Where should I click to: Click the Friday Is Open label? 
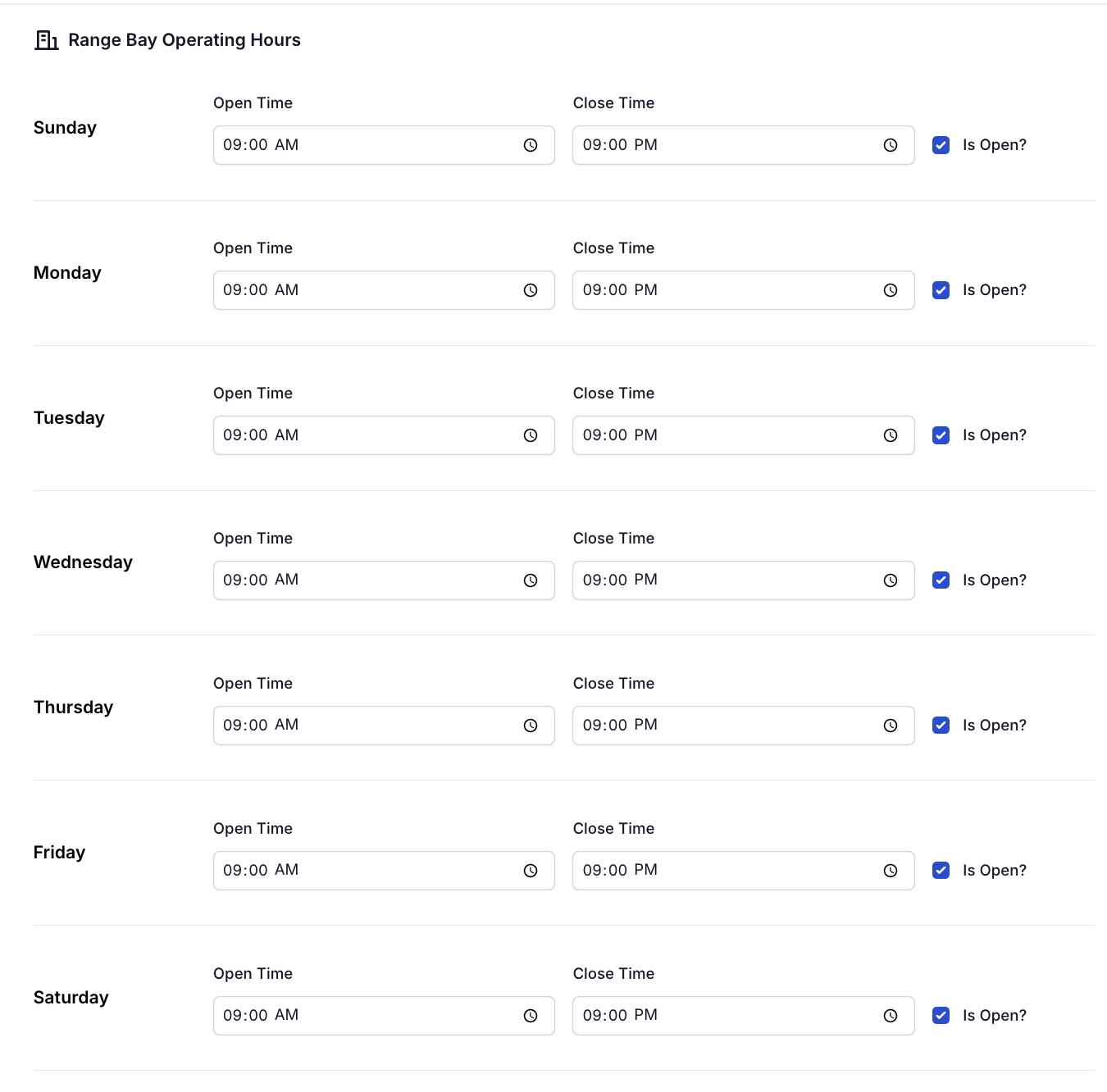[995, 871]
